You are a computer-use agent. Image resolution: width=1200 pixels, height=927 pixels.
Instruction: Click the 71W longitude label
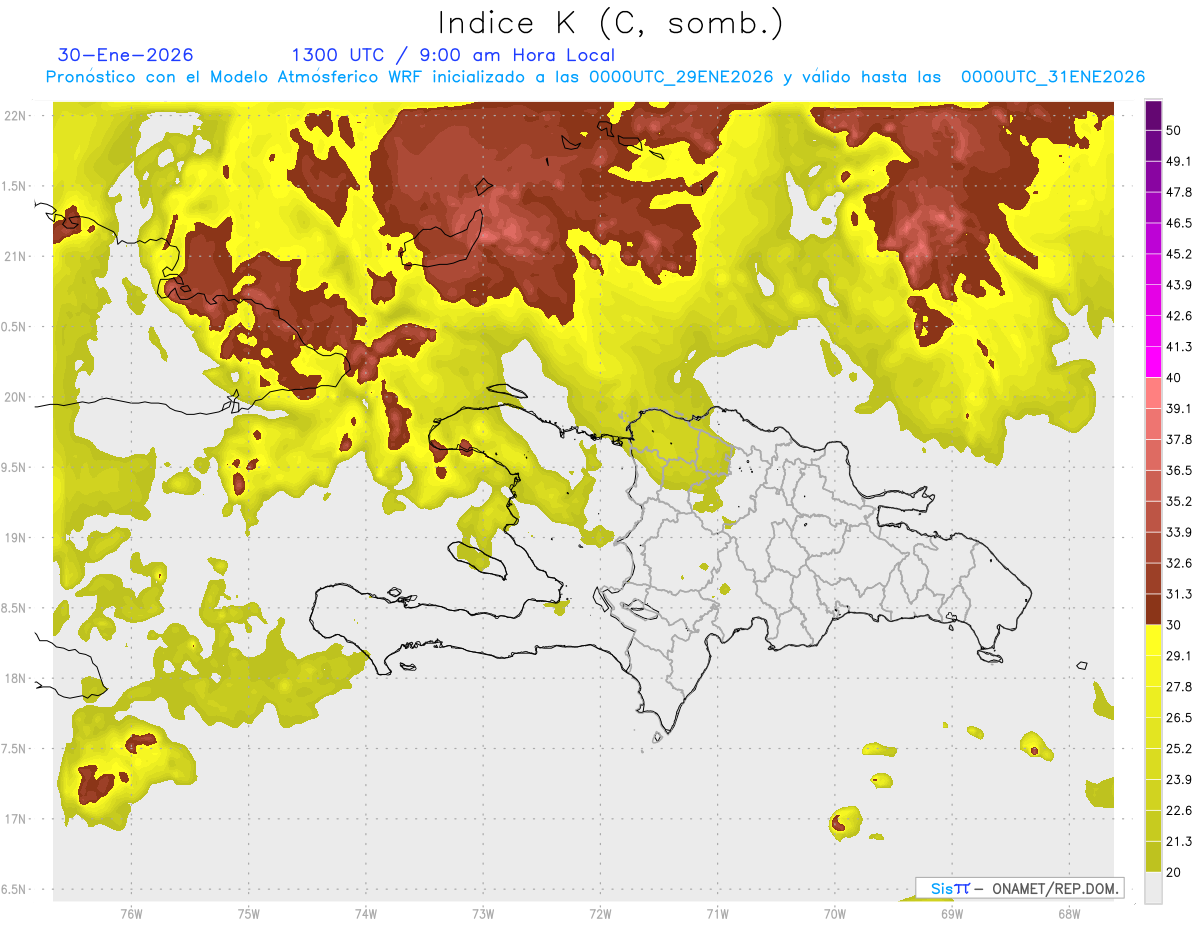pyautogui.click(x=717, y=914)
